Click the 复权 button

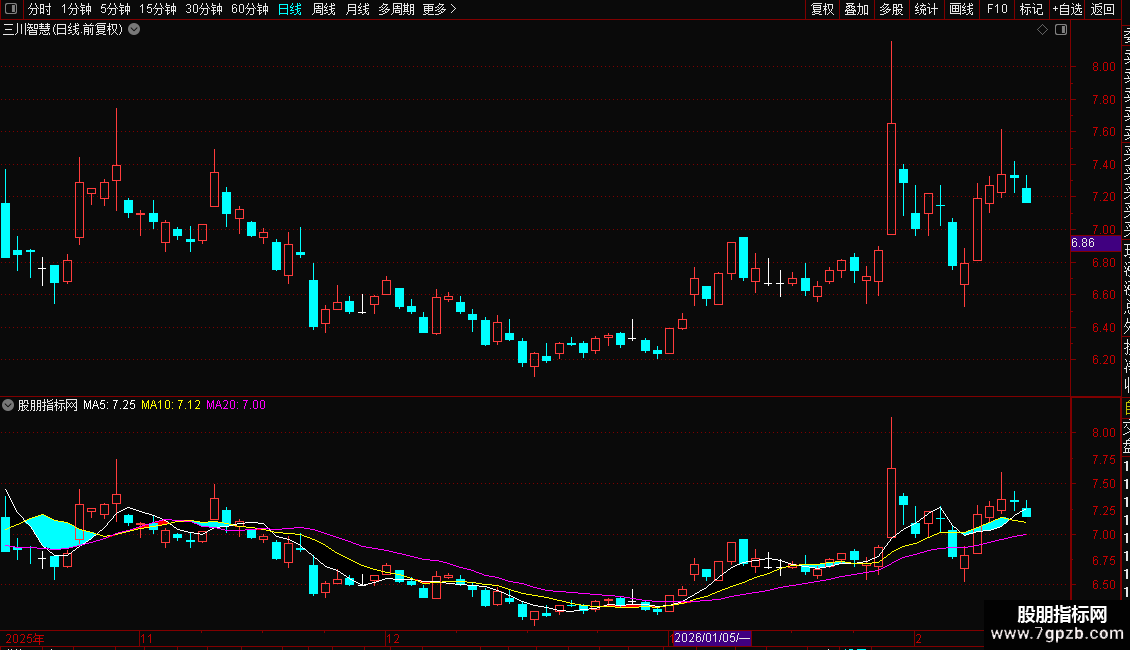pos(822,9)
